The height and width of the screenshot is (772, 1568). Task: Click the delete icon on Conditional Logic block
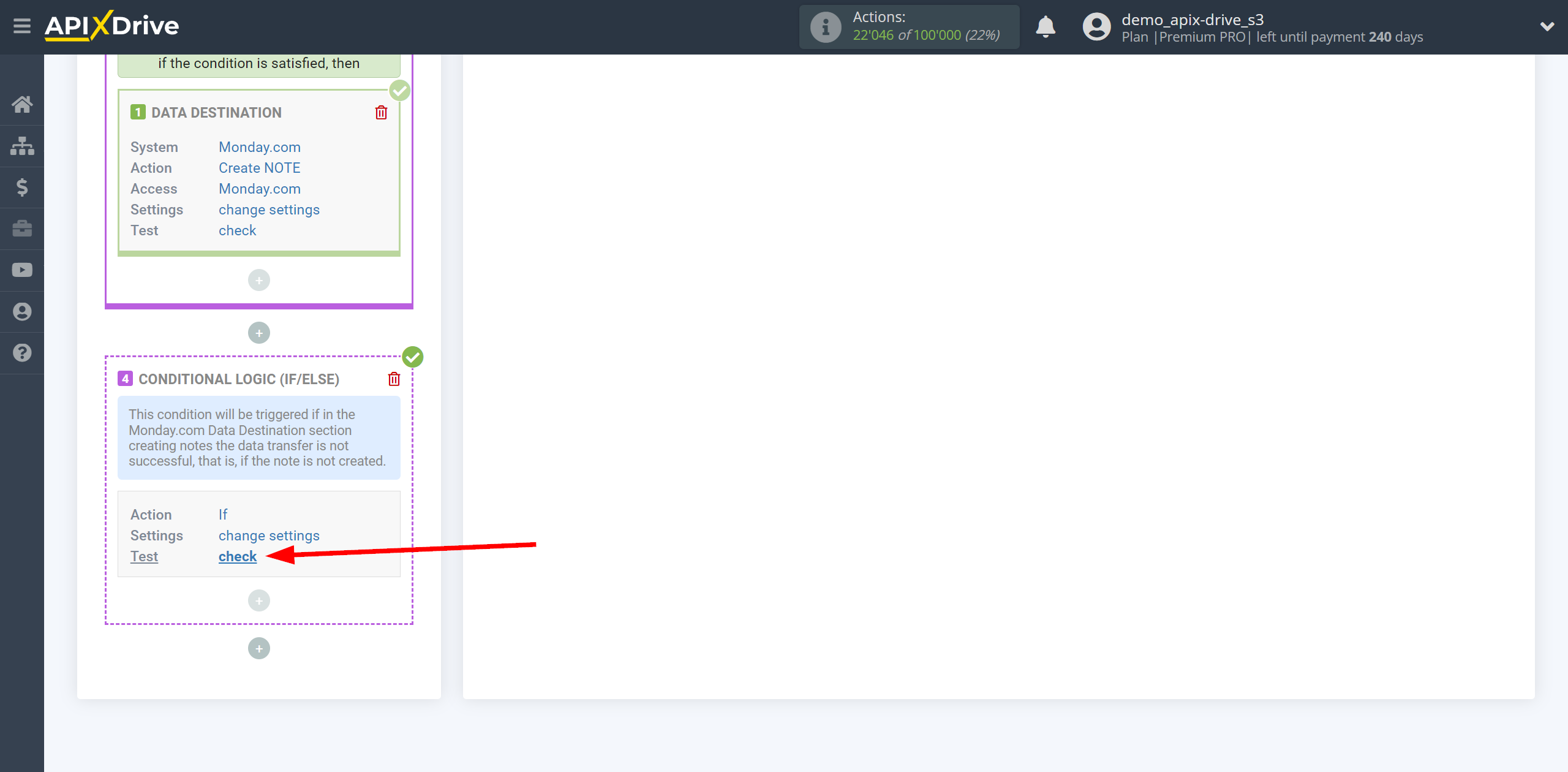tap(394, 379)
